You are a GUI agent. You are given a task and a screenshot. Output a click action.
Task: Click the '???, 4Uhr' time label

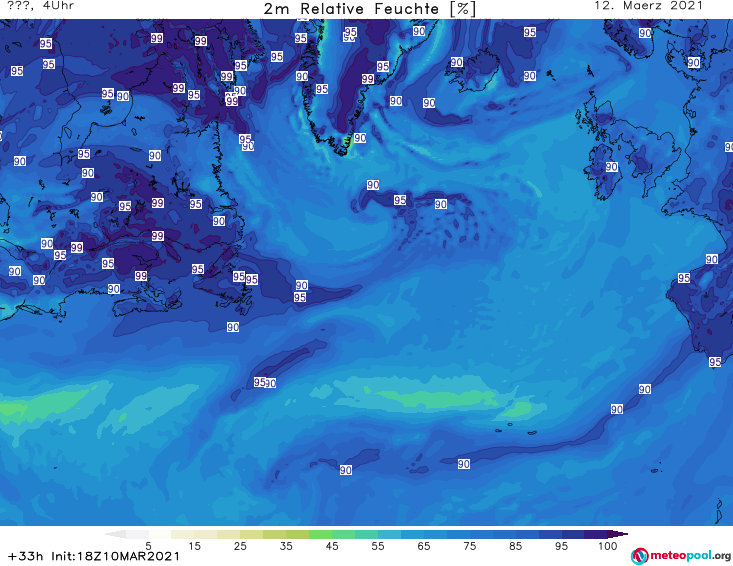(41, 6)
